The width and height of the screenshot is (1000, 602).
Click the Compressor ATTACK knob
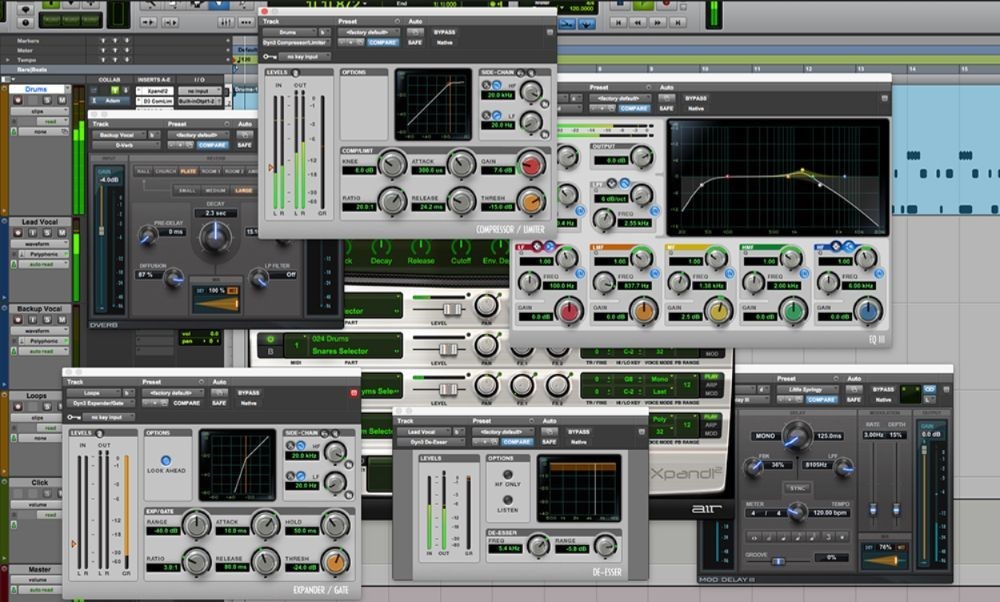[462, 164]
